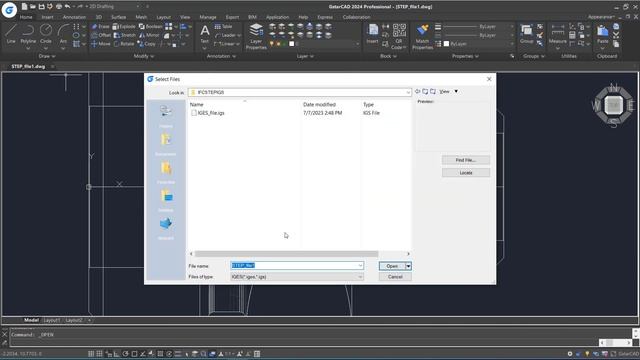This screenshot has height=360, width=640.
Task: Open the View menu arrow in dialog
Action: 456,91
